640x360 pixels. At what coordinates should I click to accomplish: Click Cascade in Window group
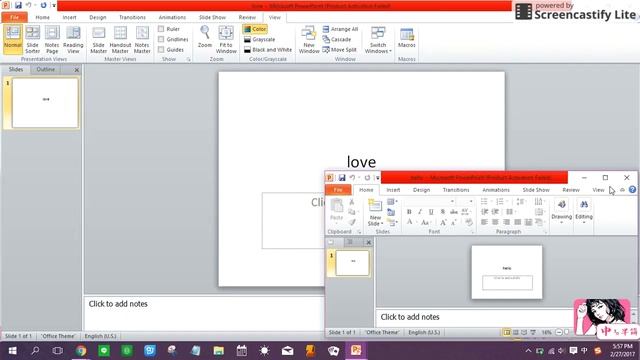[x=336, y=39]
